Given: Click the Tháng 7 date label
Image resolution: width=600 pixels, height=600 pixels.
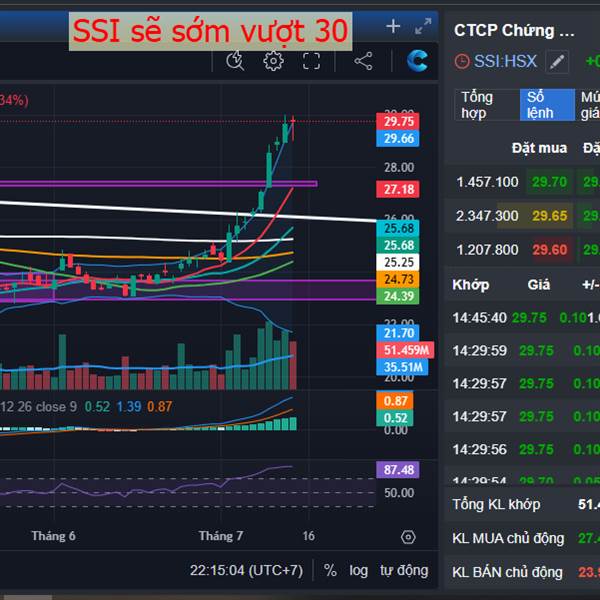Looking at the screenshot, I should (x=221, y=536).
